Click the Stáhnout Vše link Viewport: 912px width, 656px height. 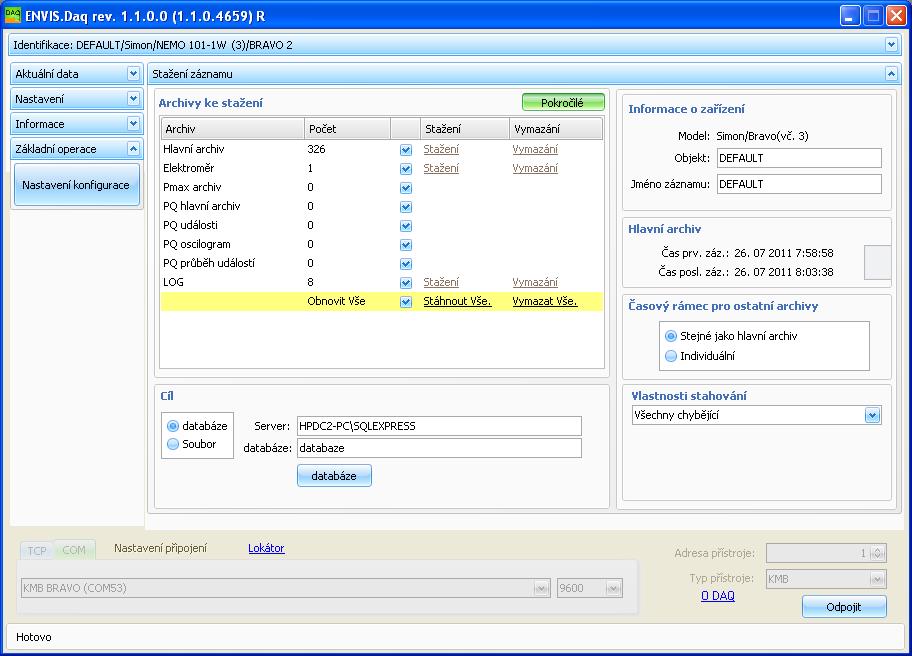tap(457, 301)
